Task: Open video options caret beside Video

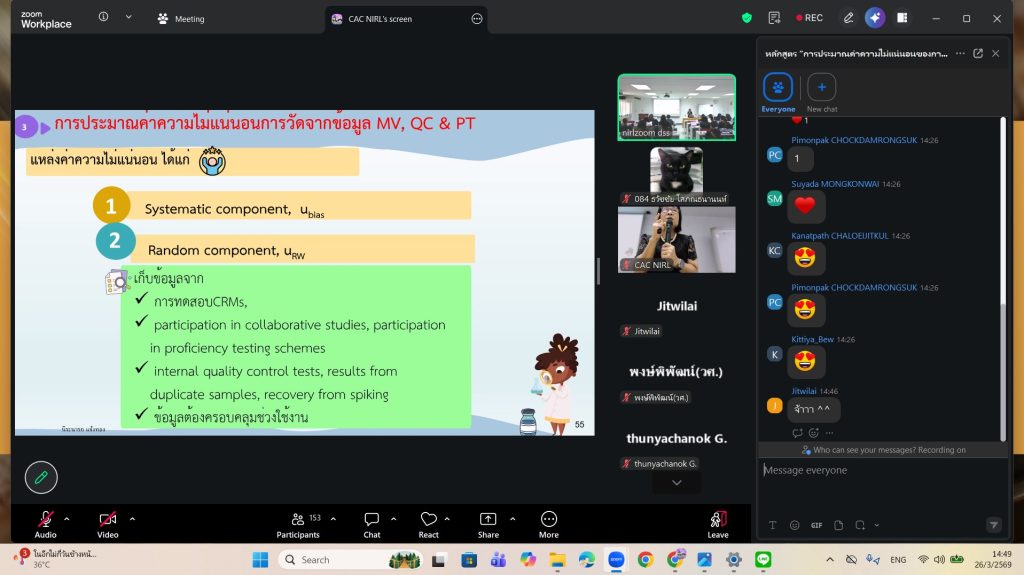Action: click(132, 519)
